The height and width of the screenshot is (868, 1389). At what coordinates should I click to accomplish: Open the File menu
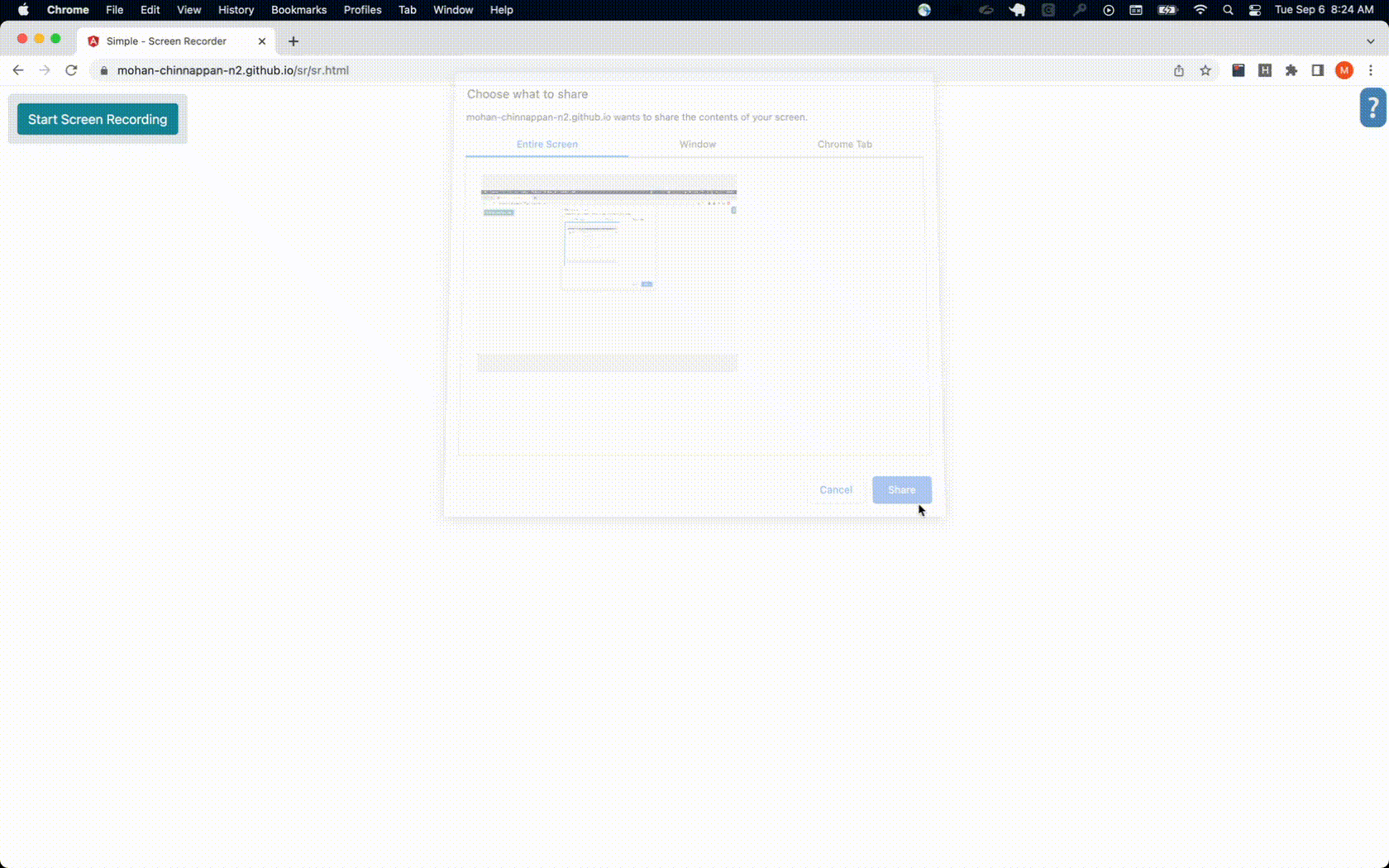click(115, 10)
